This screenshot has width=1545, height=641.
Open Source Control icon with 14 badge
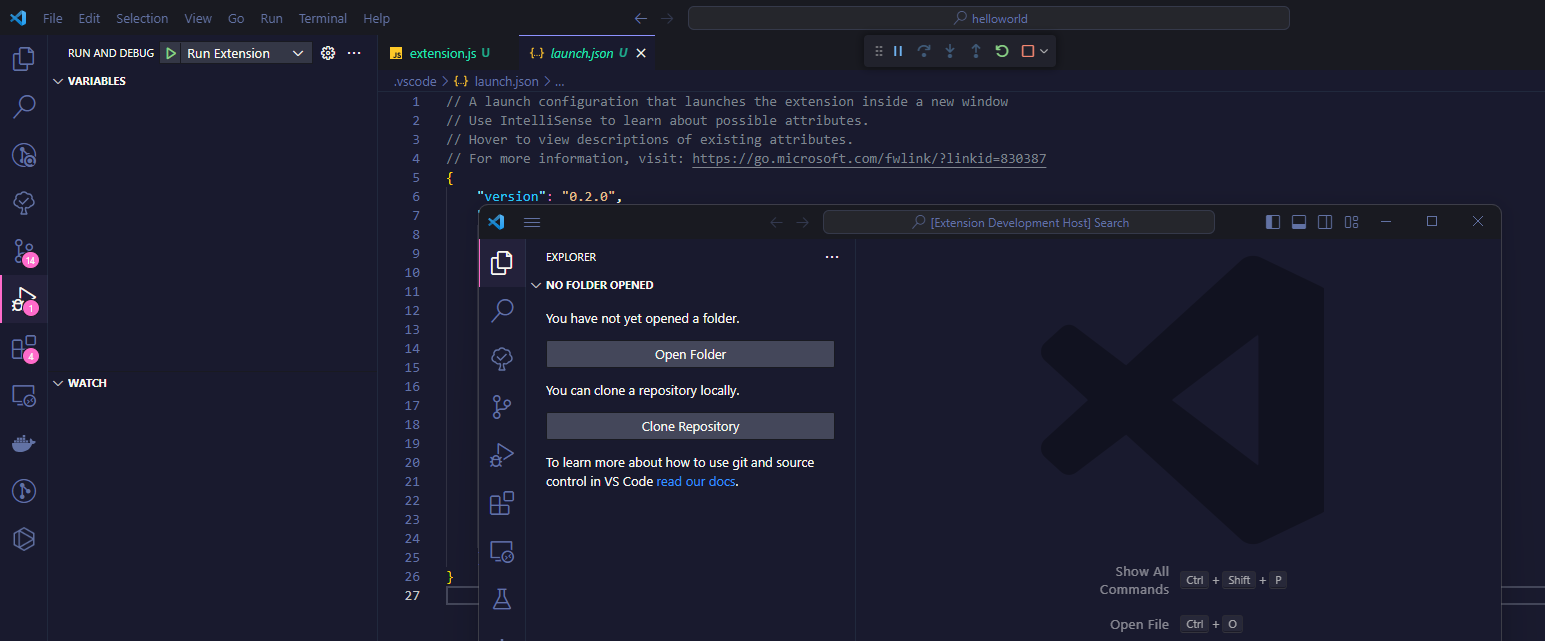tap(24, 251)
